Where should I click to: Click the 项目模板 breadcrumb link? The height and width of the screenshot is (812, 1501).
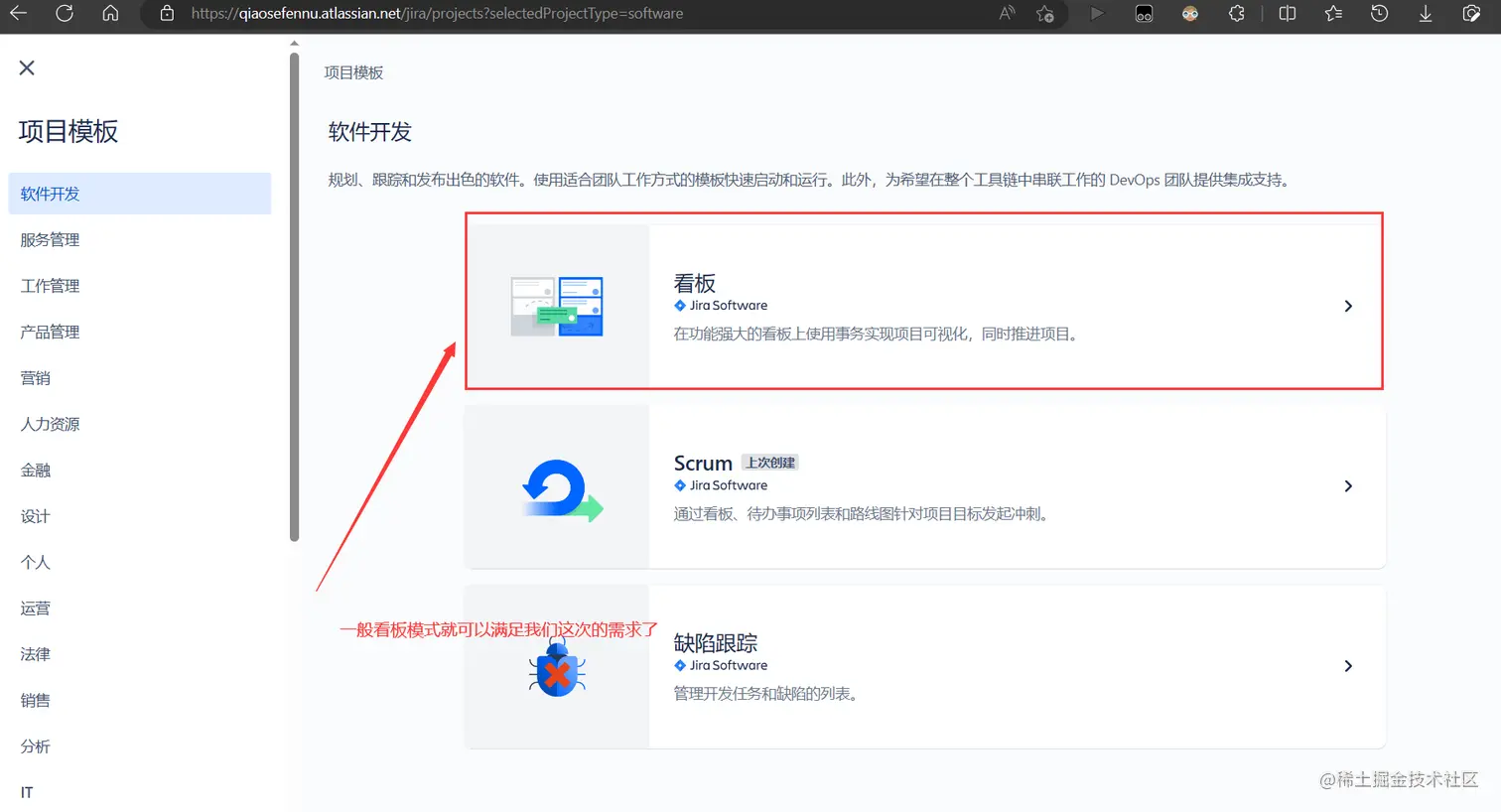(353, 72)
